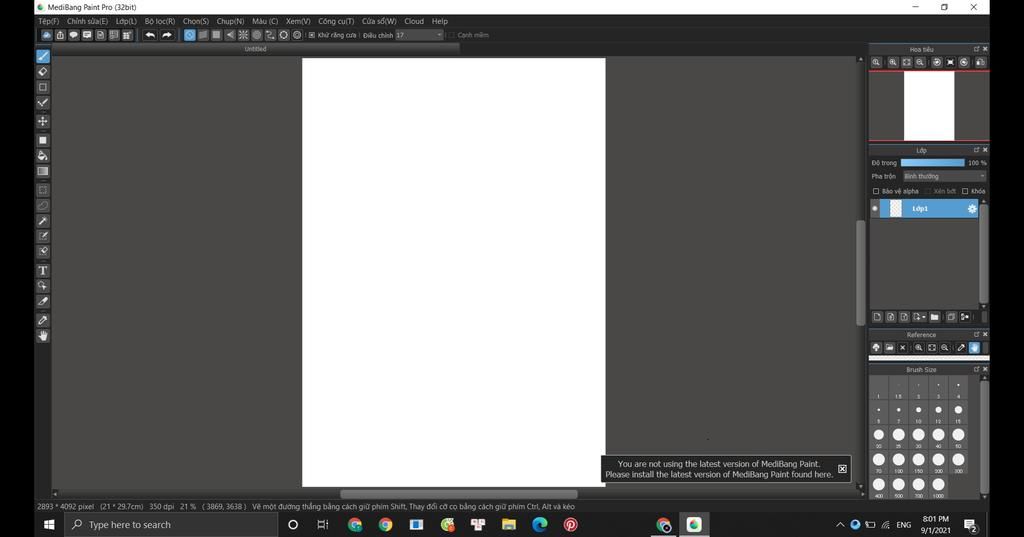Toggle the Cạnh mềm checkbox
The width and height of the screenshot is (1024, 537).
point(451,35)
